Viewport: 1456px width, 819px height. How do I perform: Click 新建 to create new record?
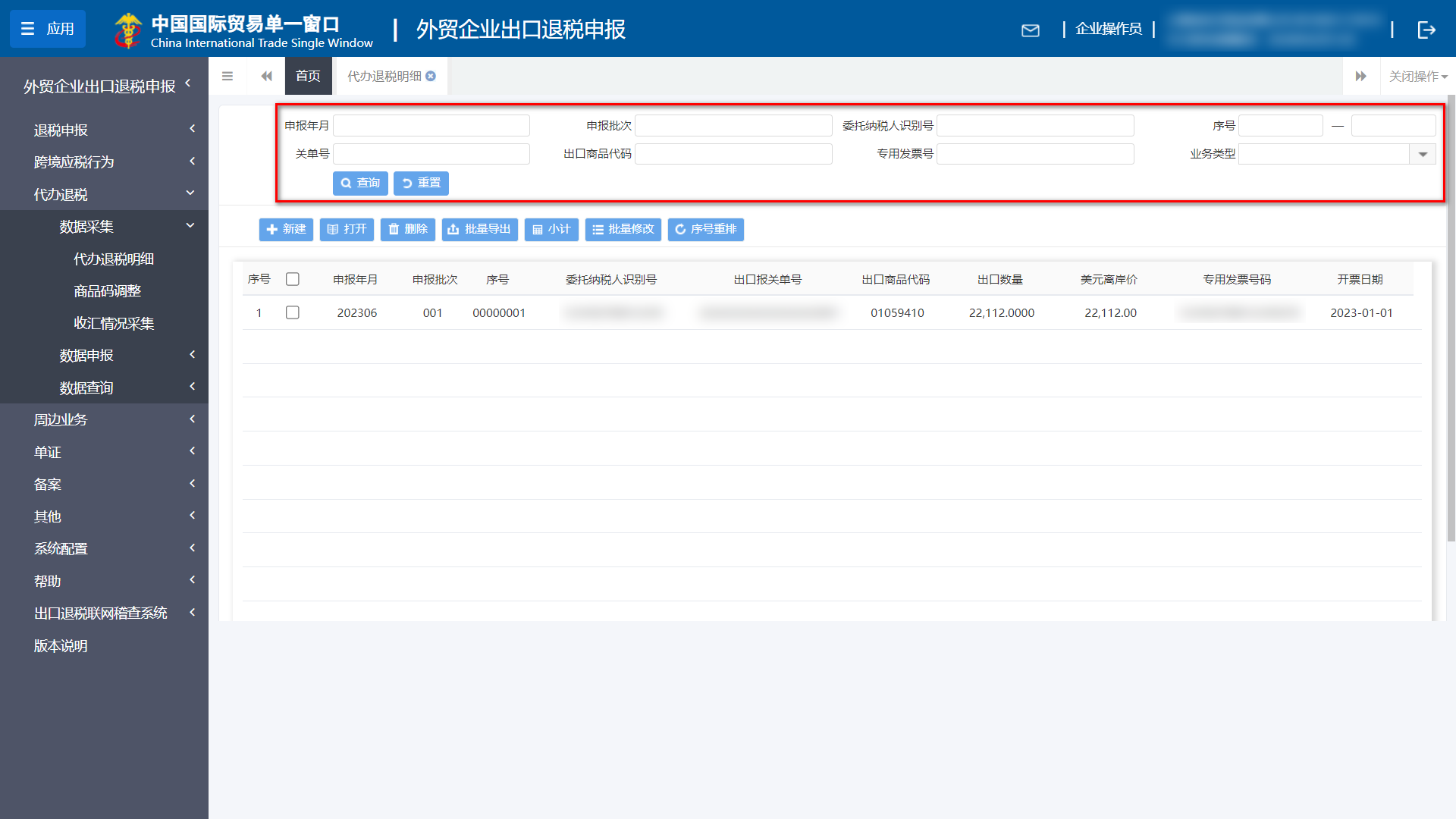(286, 229)
